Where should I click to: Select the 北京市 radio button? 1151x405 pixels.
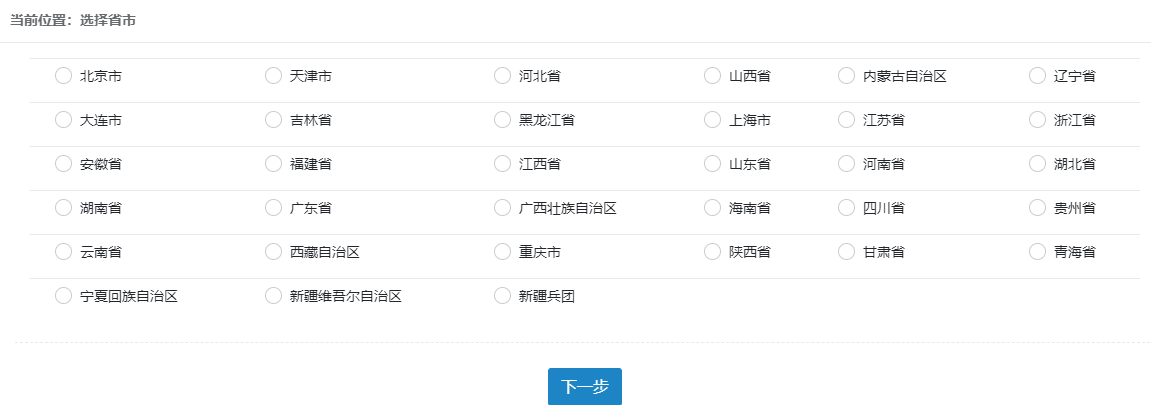coord(64,76)
